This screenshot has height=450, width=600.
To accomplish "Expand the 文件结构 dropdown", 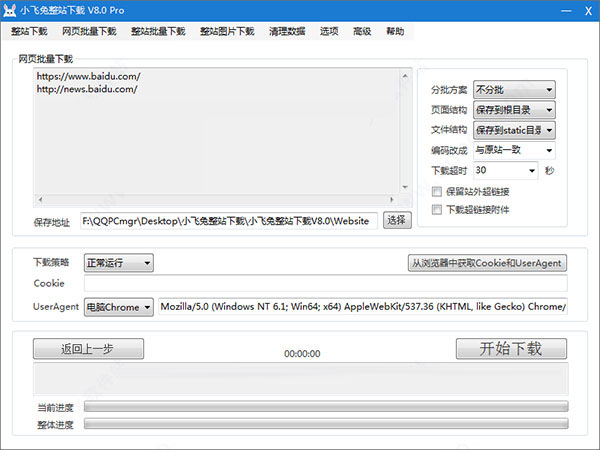I will 514,130.
